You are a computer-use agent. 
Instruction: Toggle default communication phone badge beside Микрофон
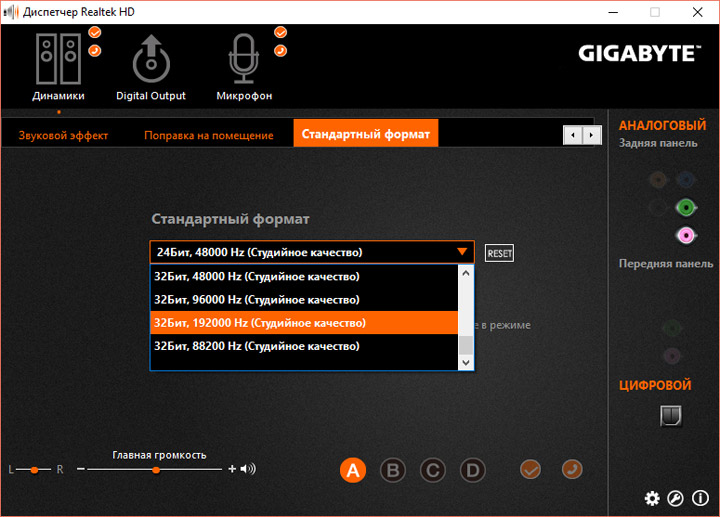pyautogui.click(x=281, y=51)
